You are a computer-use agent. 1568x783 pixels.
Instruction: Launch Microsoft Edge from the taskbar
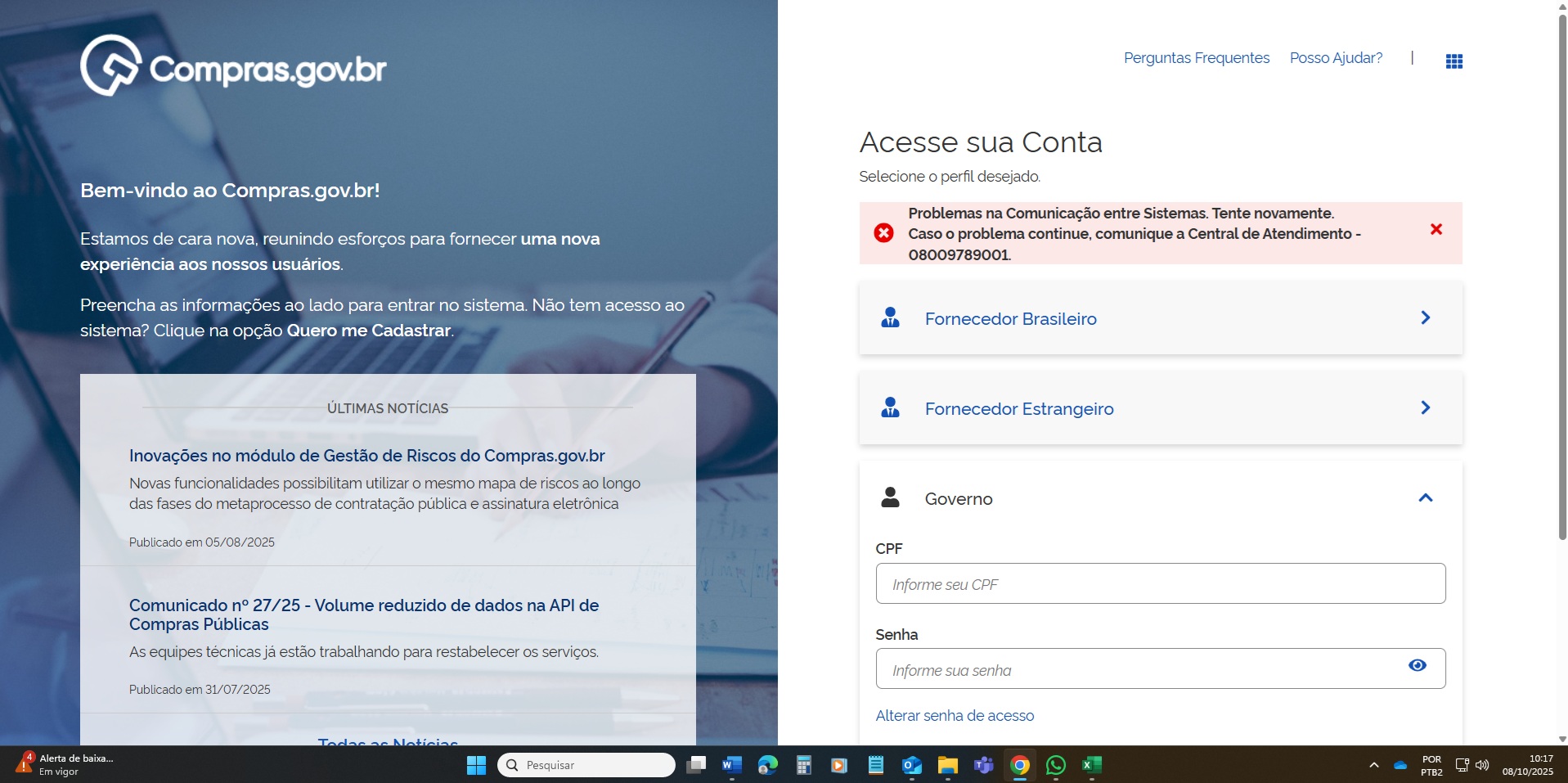[x=768, y=765]
